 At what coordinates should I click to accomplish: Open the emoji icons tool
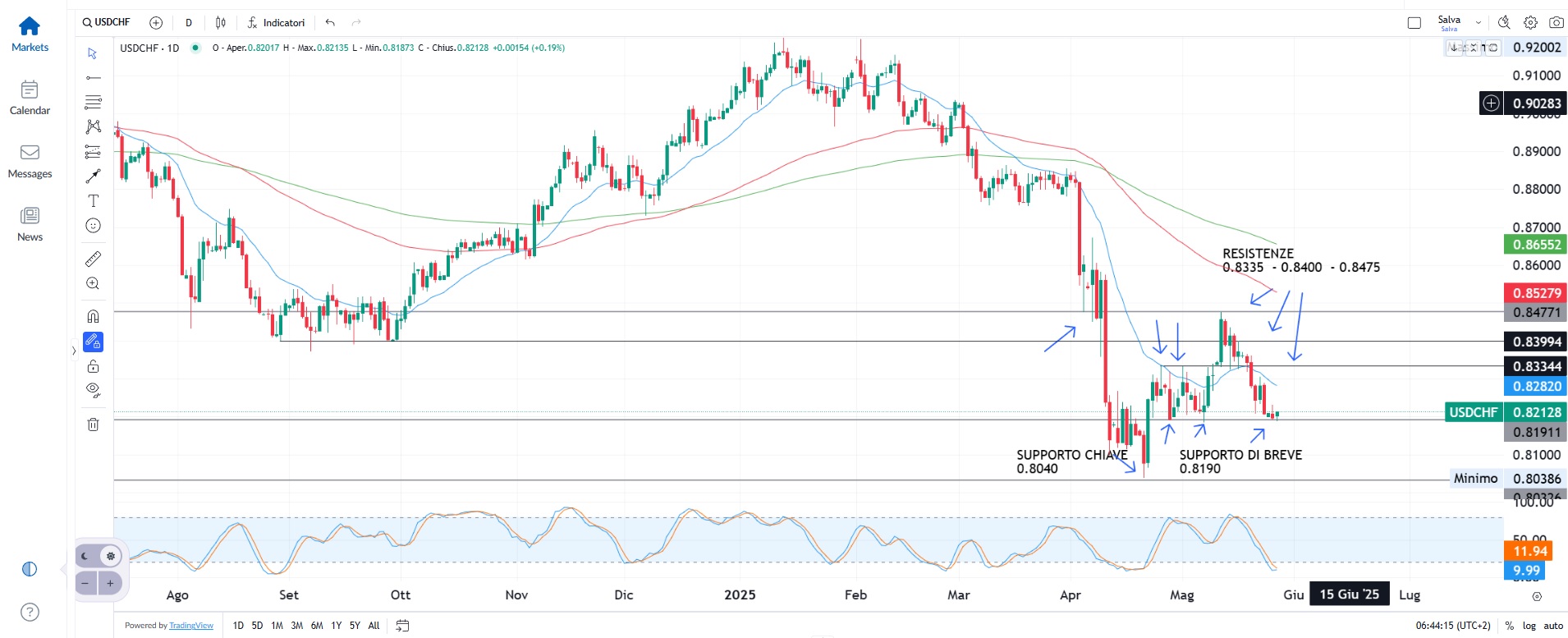point(94,226)
